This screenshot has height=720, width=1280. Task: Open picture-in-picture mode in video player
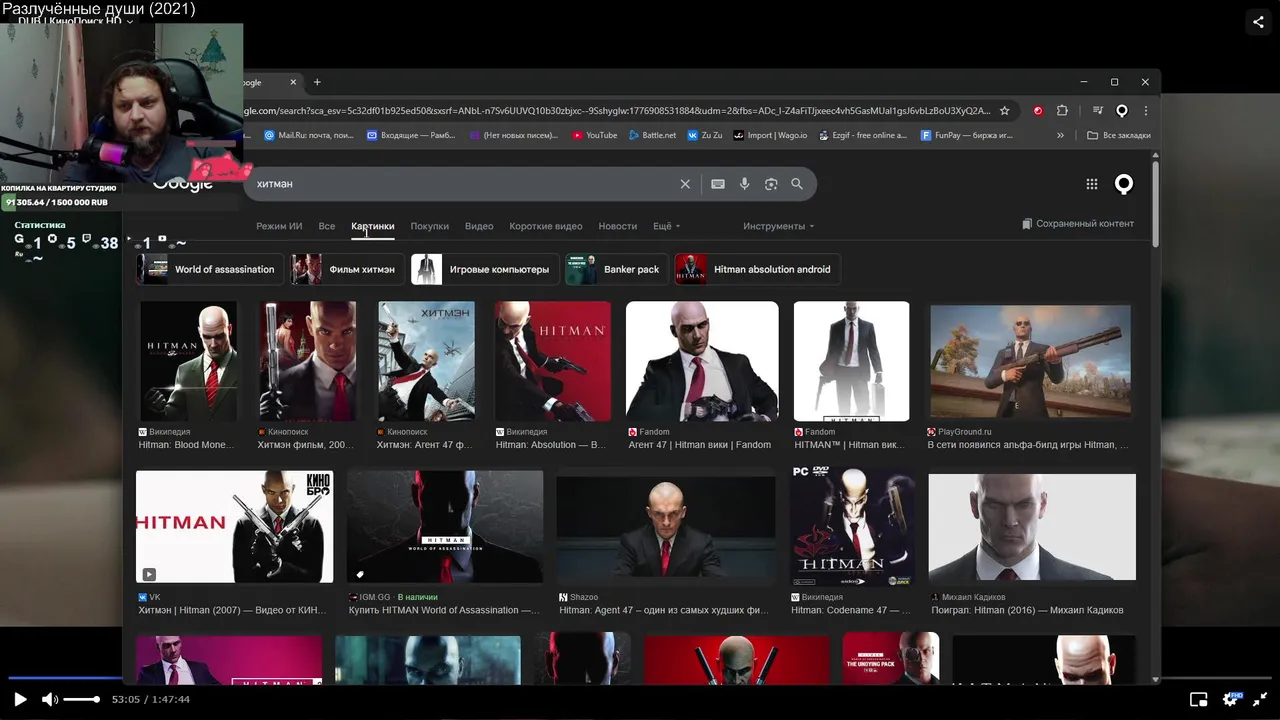pos(1198,699)
